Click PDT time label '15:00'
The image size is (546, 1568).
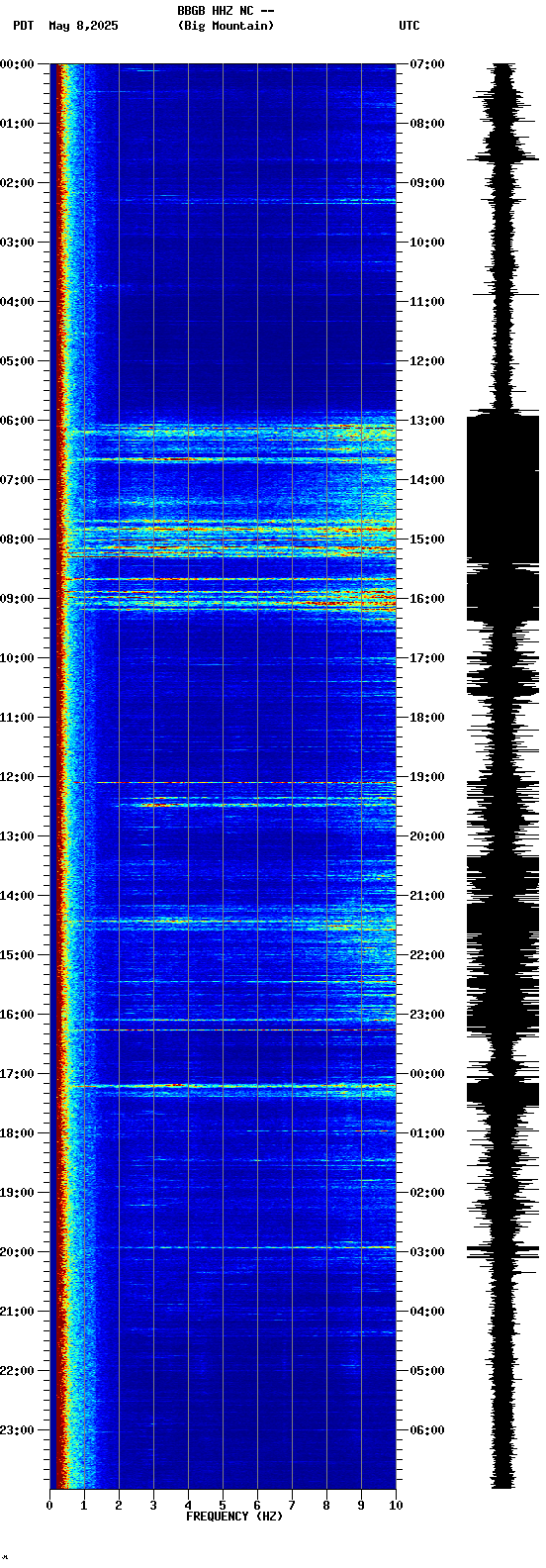pos(18,955)
